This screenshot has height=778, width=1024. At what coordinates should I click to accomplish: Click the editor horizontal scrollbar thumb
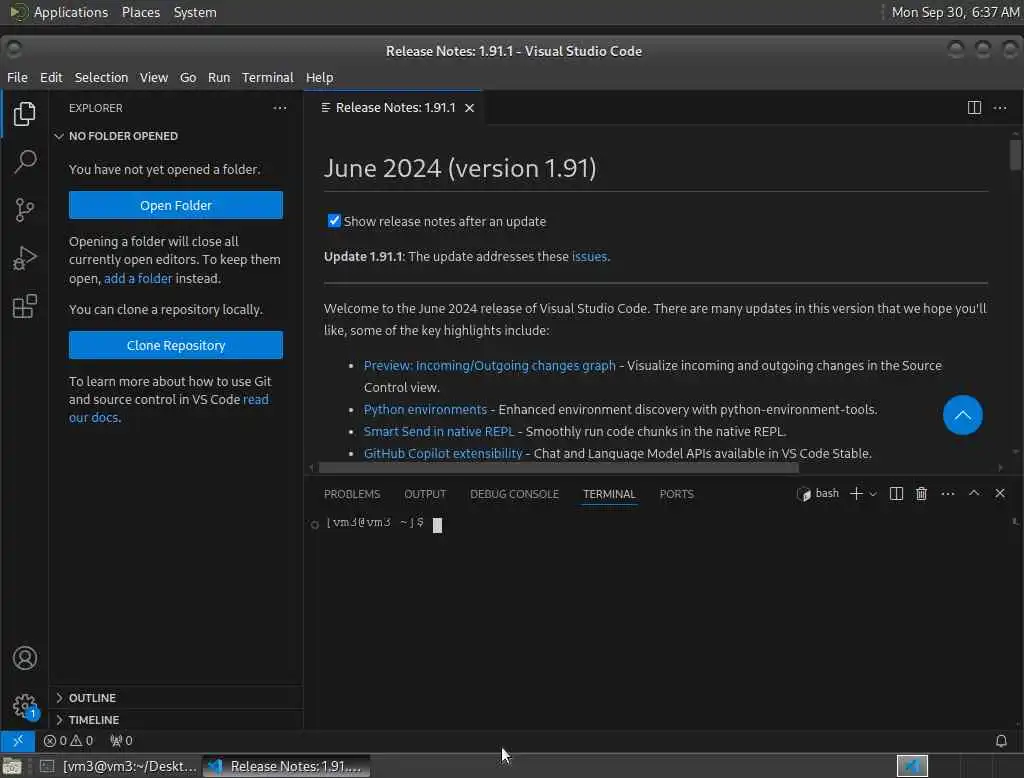pyautogui.click(x=558, y=468)
